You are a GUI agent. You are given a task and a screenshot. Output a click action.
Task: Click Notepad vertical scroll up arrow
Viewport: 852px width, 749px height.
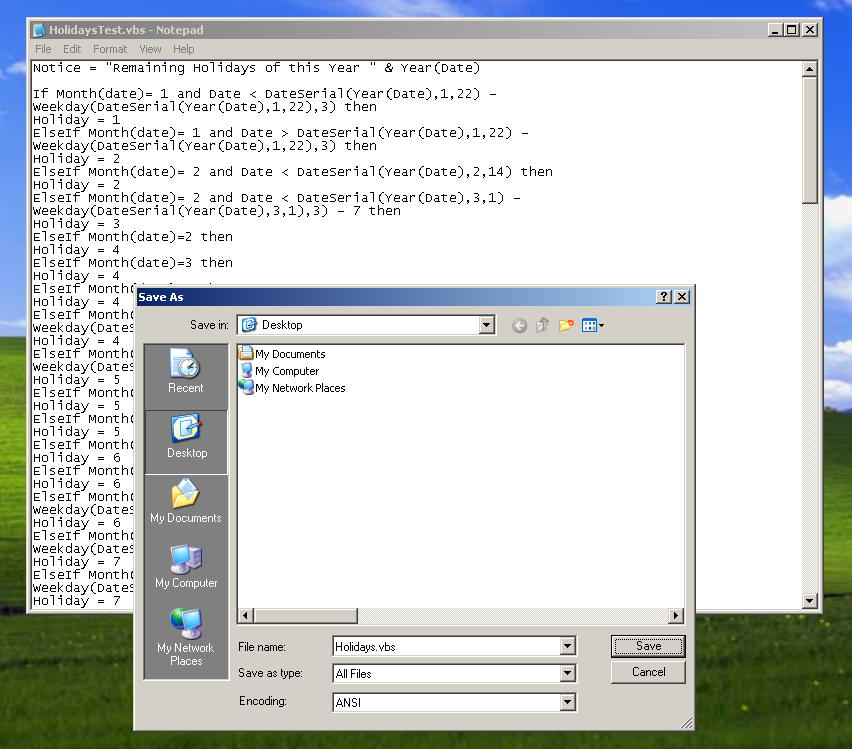(x=810, y=69)
